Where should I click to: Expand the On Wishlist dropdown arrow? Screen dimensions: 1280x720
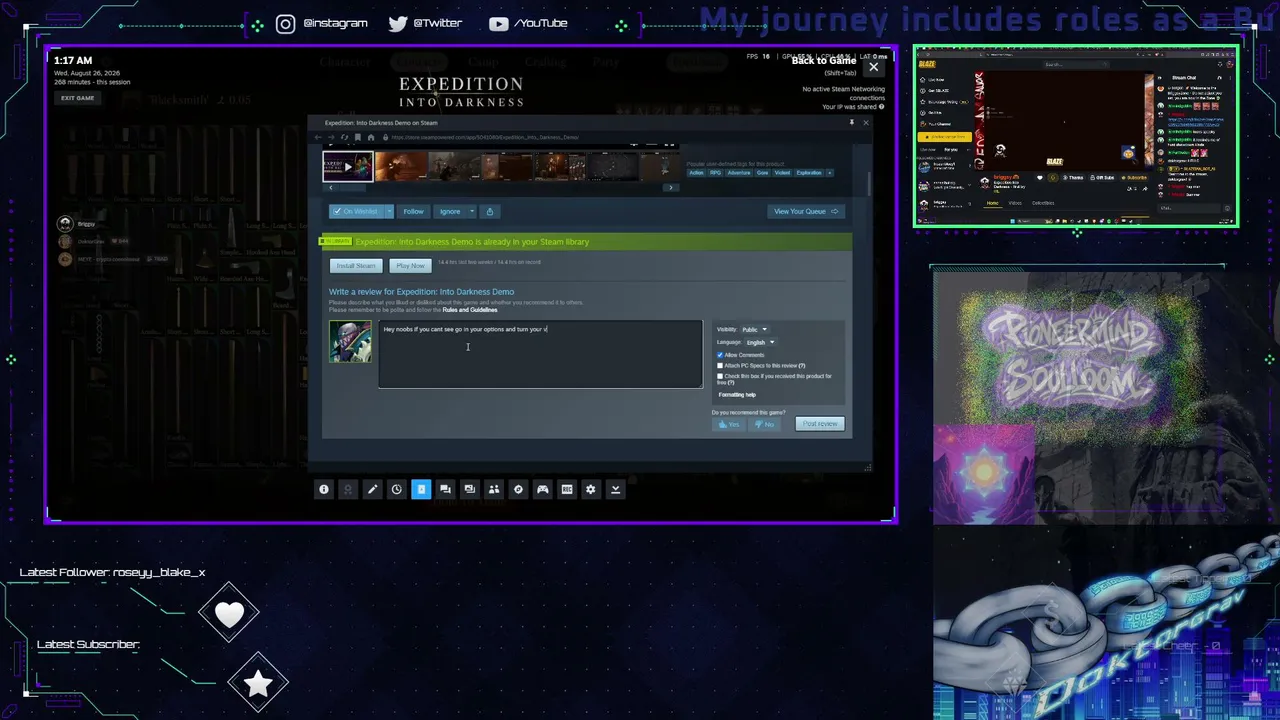388,211
